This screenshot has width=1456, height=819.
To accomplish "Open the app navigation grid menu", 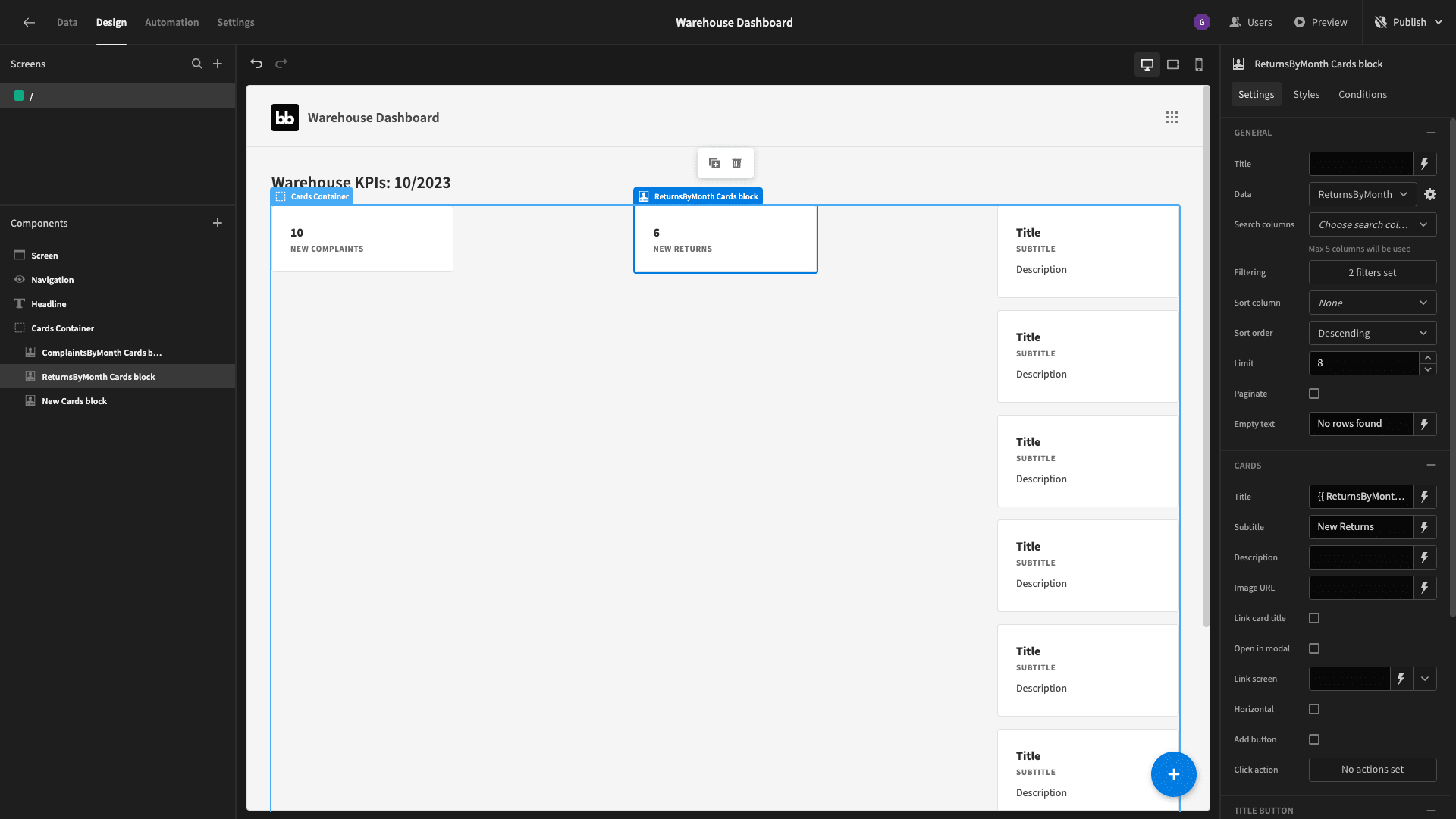I will (x=1172, y=118).
